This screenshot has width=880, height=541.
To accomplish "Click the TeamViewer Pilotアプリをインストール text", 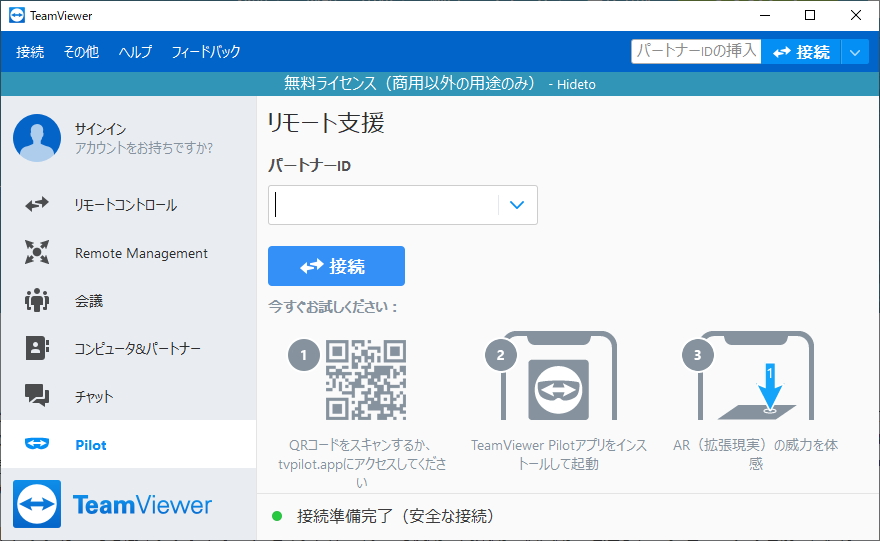I will point(558,455).
